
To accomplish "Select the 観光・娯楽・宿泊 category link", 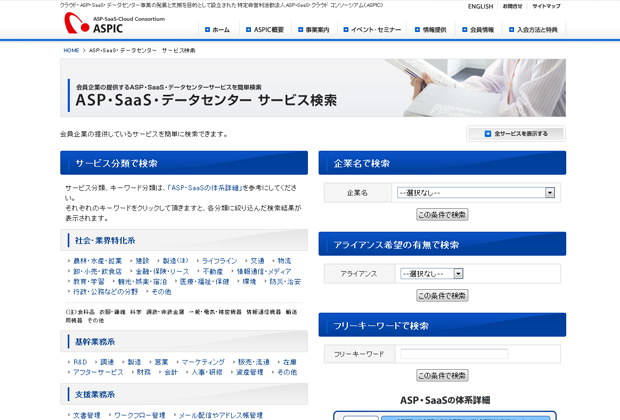I will point(142,282).
